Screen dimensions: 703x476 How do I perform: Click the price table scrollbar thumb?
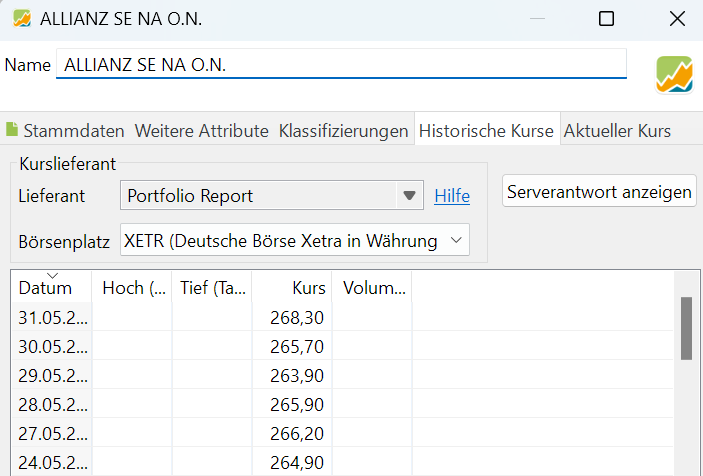point(686,328)
